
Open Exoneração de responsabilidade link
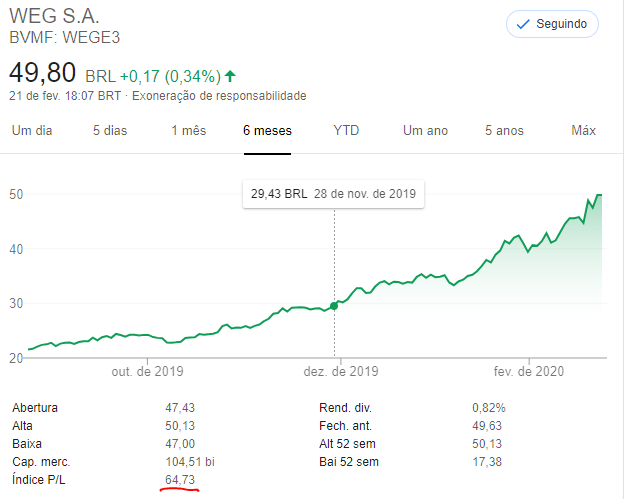(219, 96)
